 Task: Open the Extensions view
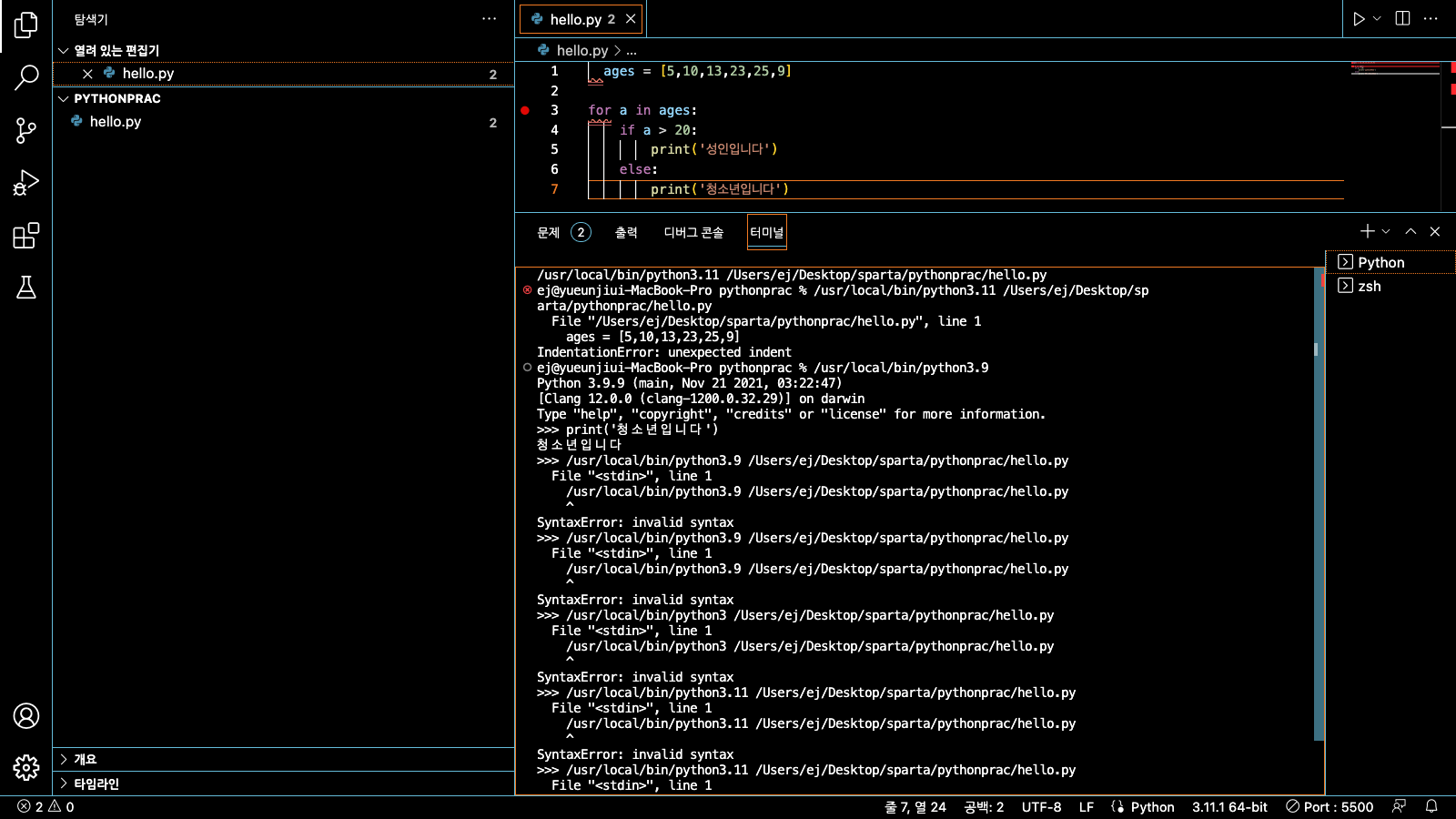(x=26, y=236)
